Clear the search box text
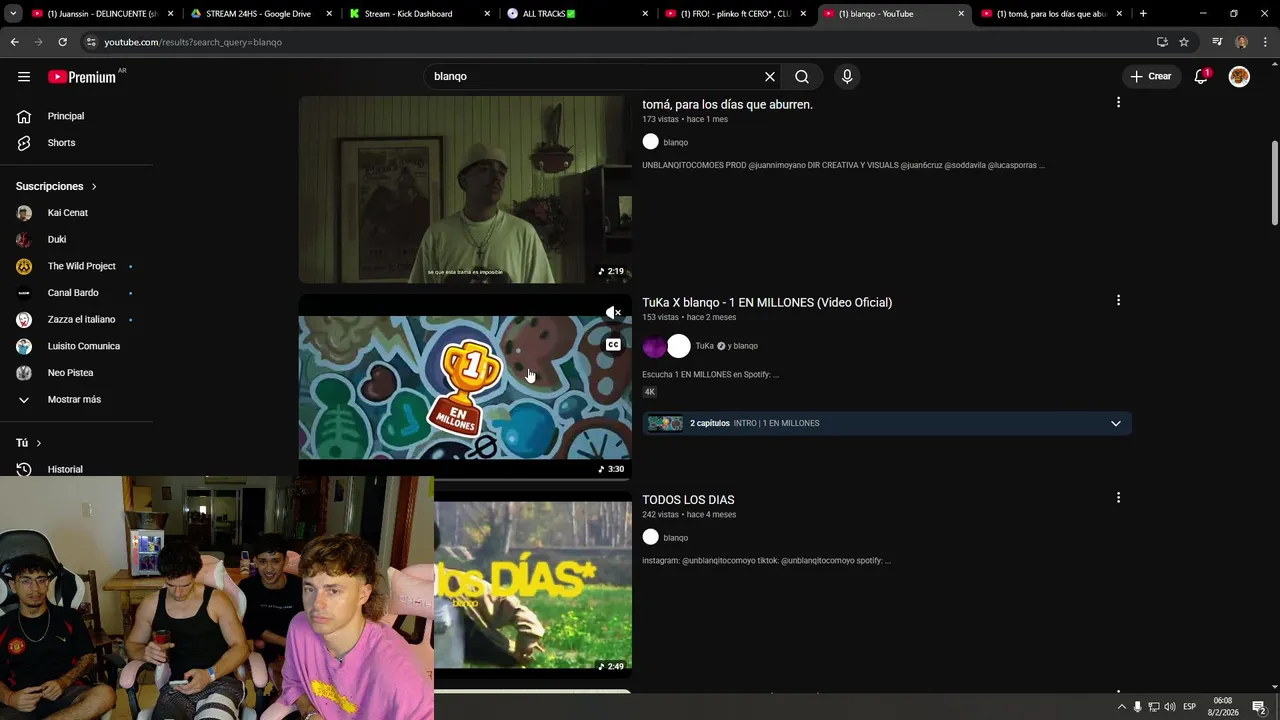 pos(770,77)
